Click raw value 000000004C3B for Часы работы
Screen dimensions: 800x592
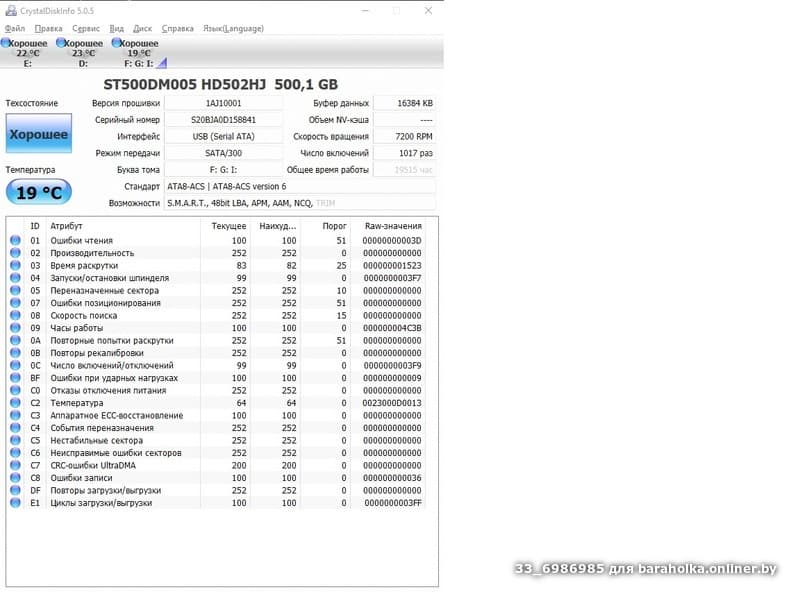[x=392, y=328]
